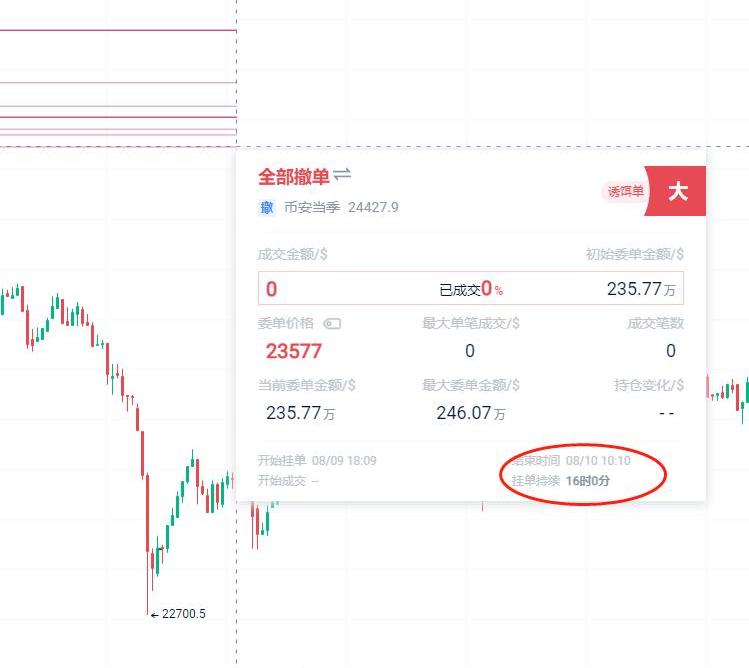This screenshot has width=749, height=668.
Task: Click the blue 撤 badge icon
Action: pos(267,207)
